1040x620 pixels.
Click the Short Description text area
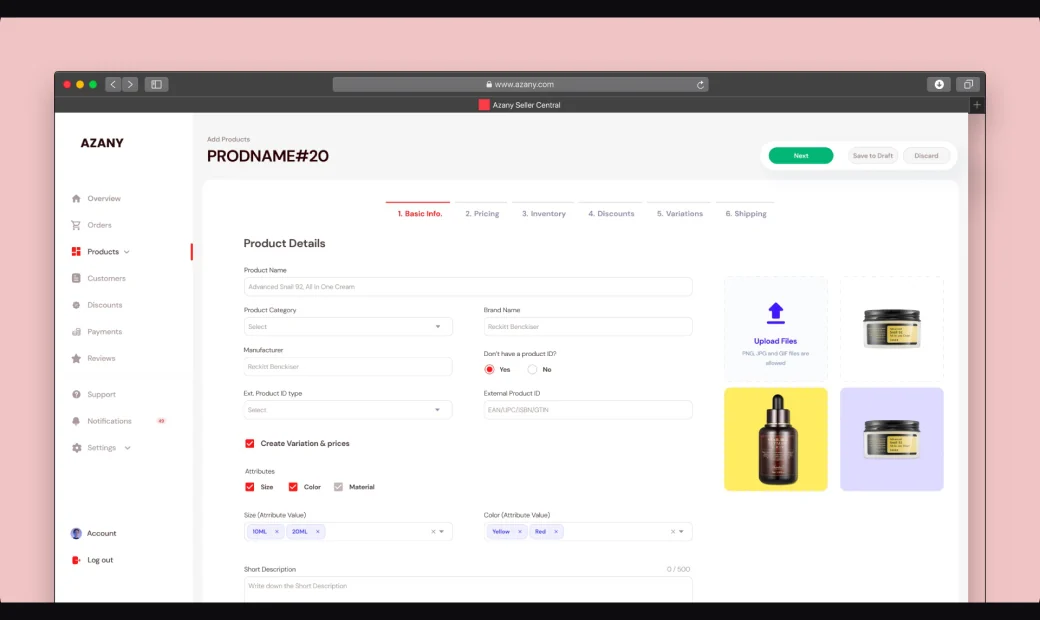pyautogui.click(x=468, y=589)
